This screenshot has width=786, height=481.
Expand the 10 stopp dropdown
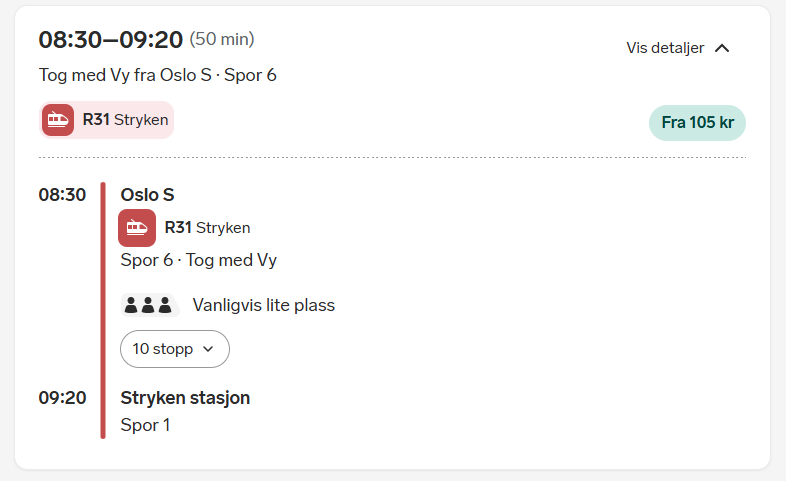(174, 349)
